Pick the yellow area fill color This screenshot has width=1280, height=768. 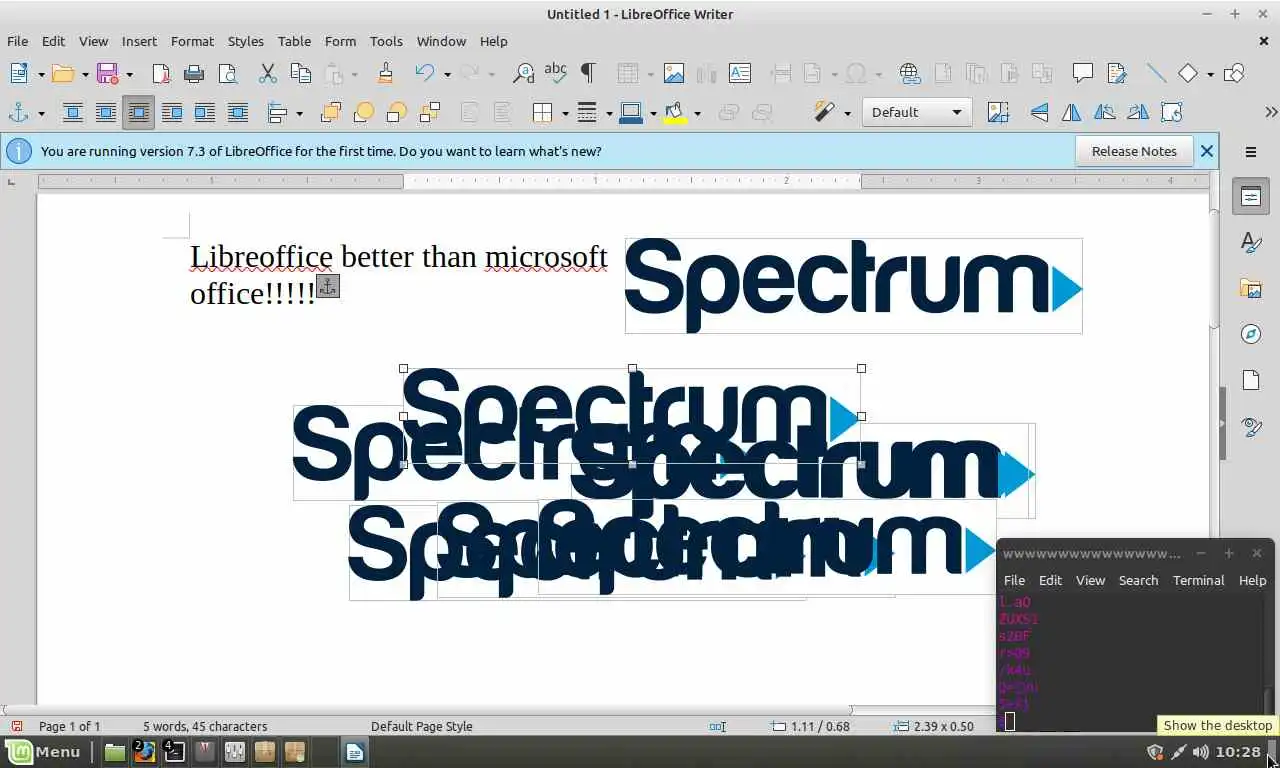click(x=675, y=112)
